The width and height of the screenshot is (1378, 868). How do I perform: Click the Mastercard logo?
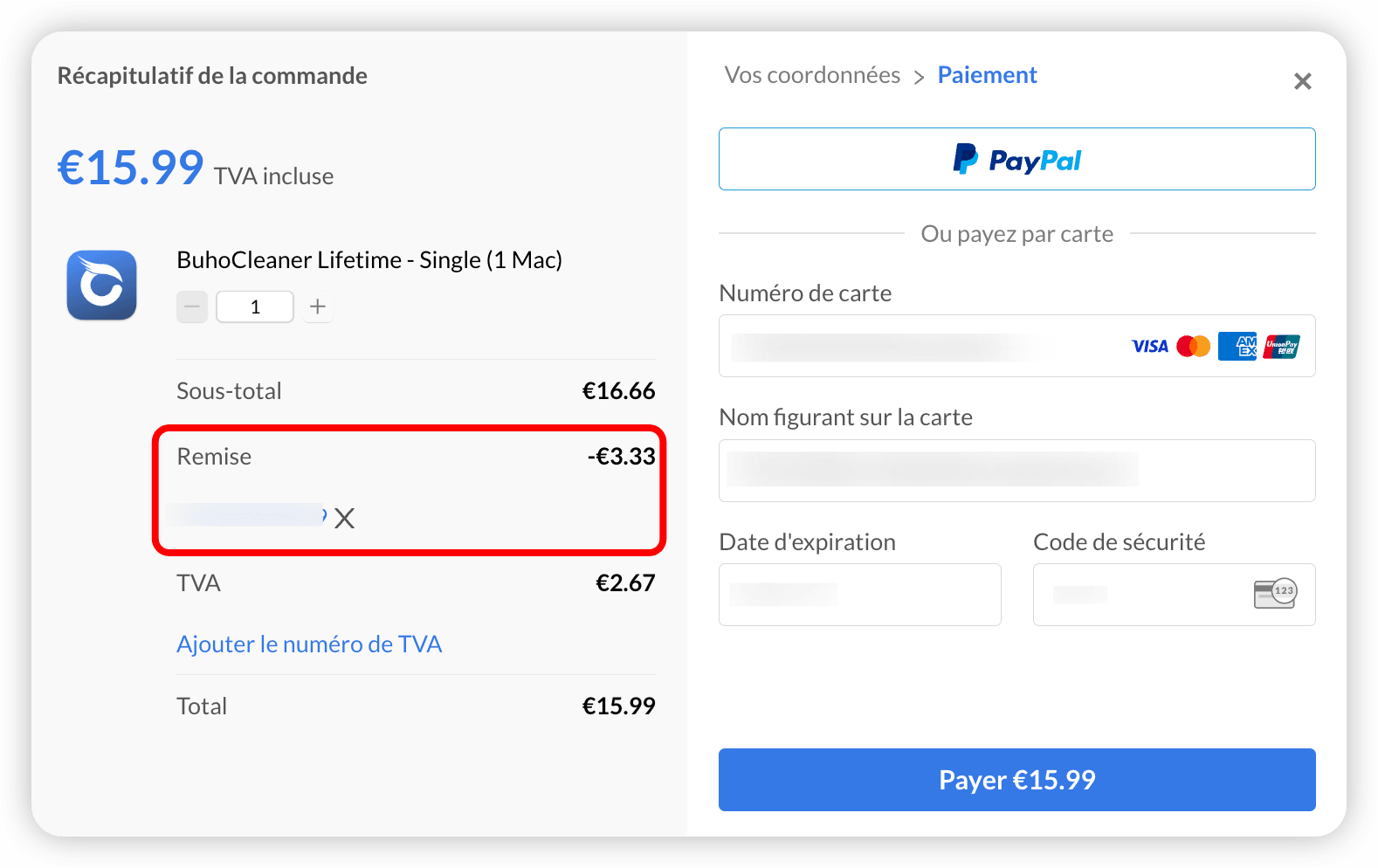[x=1194, y=347]
